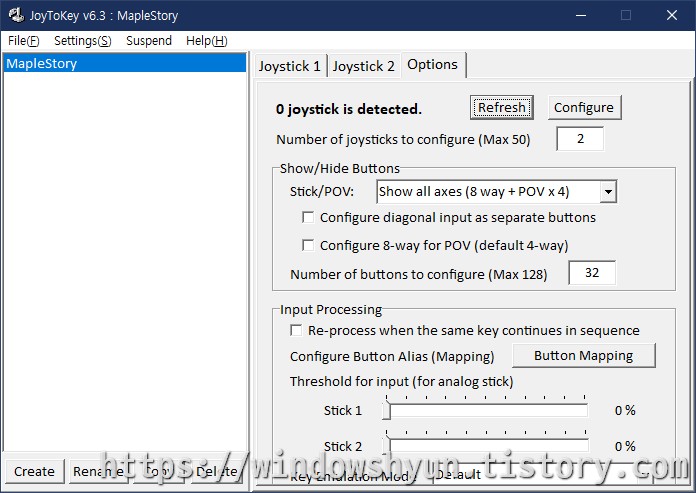The width and height of the screenshot is (696, 493).
Task: Click the Refresh button
Action: [x=502, y=107]
